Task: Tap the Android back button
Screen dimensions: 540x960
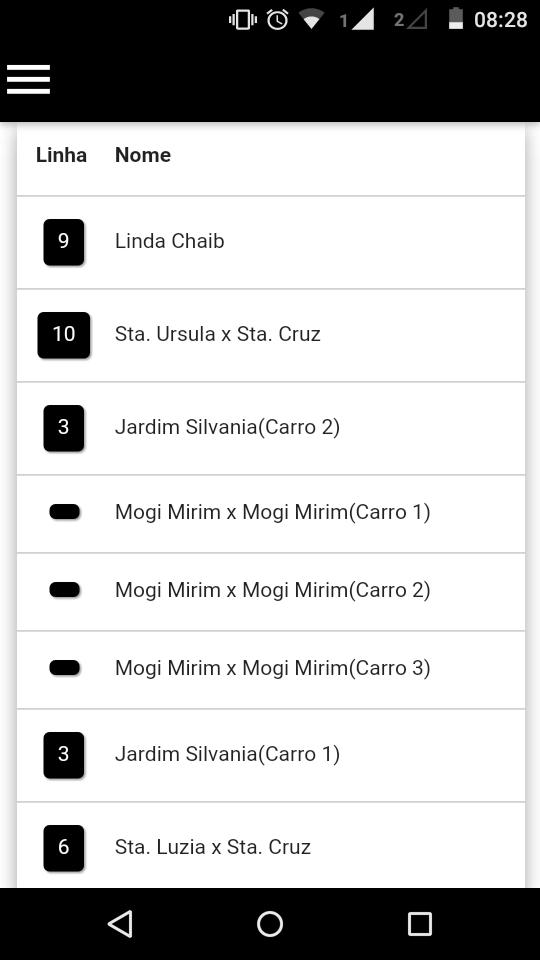Action: [121, 923]
